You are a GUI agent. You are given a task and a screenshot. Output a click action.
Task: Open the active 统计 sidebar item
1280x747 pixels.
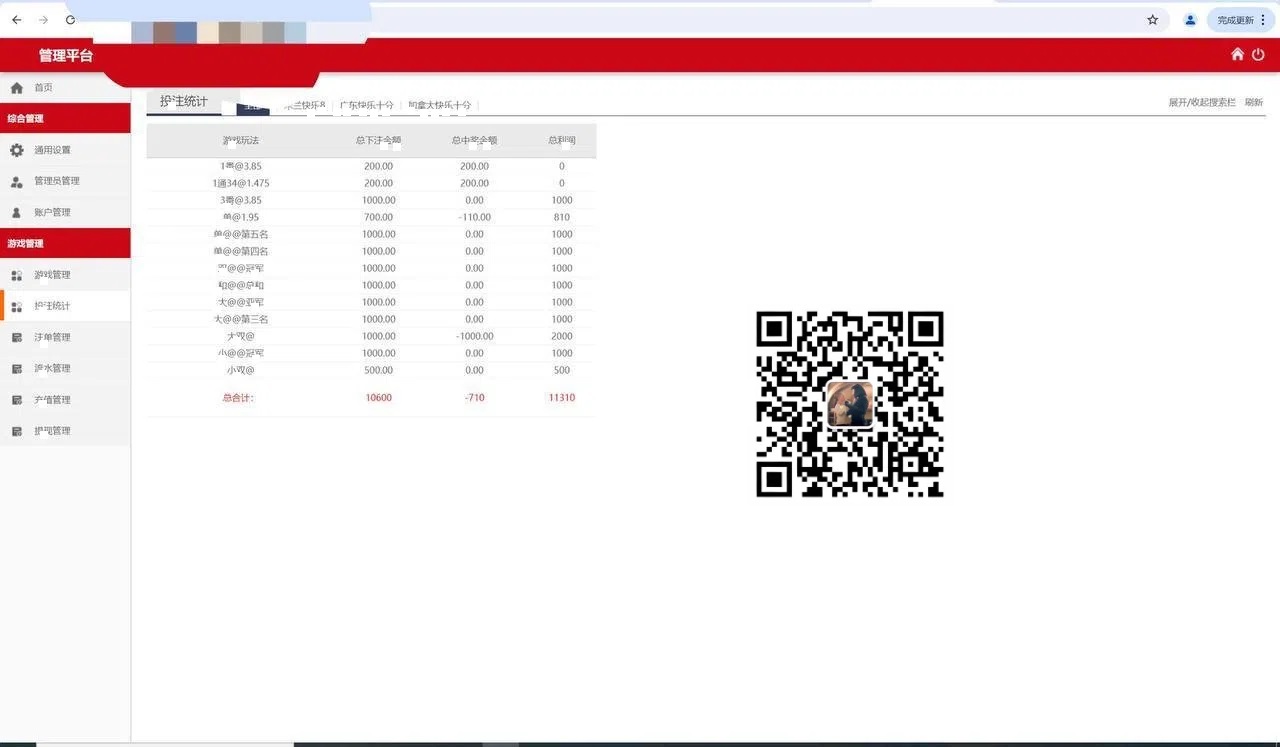tap(65, 306)
